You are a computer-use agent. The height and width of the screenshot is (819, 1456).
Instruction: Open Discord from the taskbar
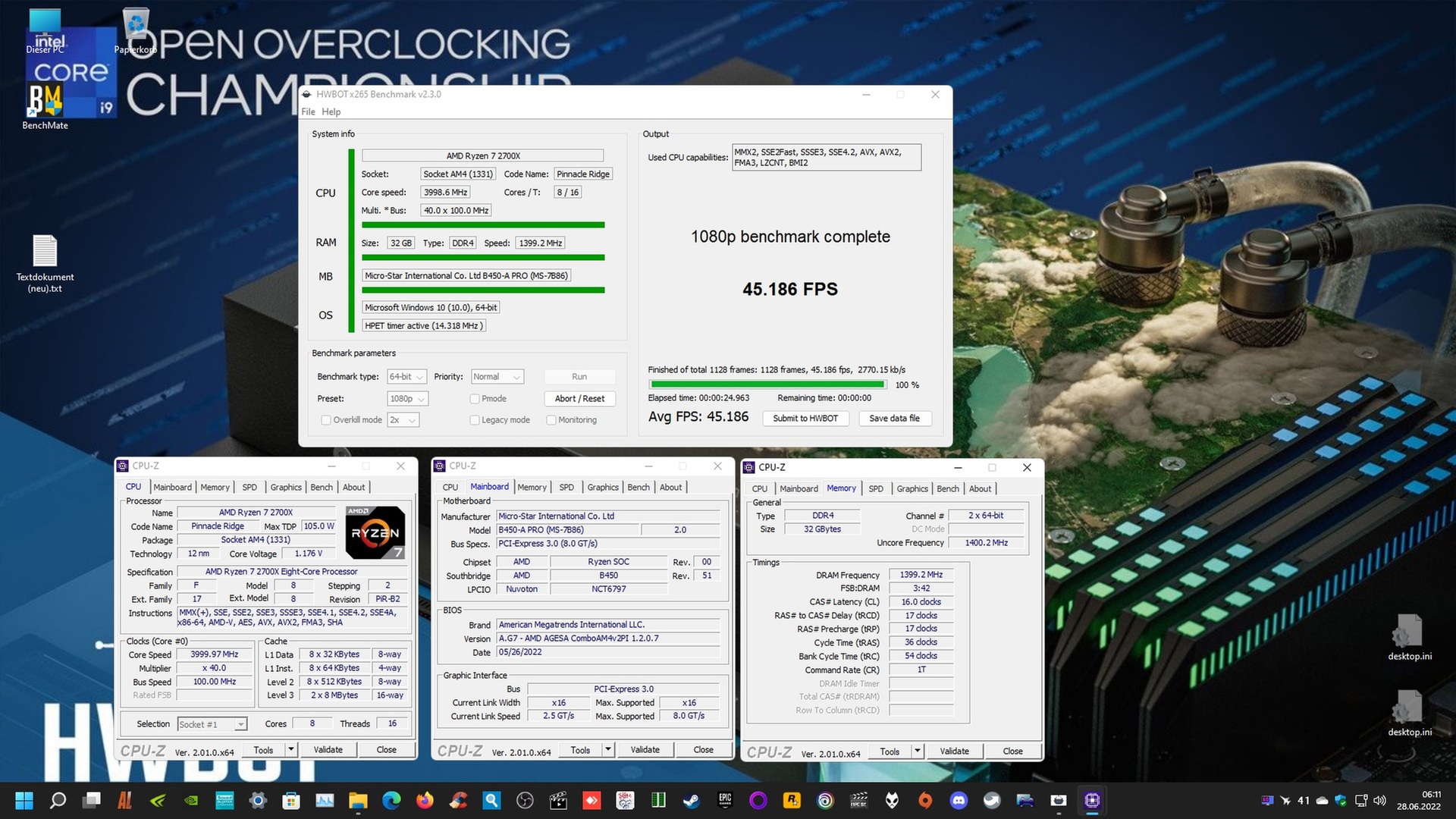click(x=959, y=800)
